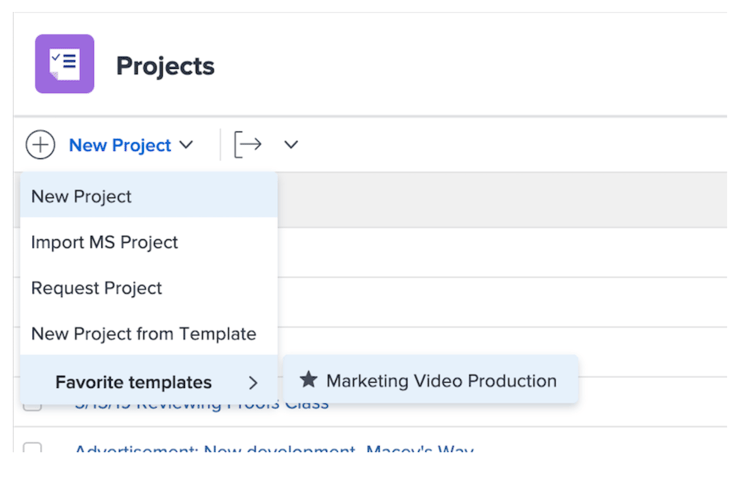
Task: Click the Projects page heading
Action: pos(165,66)
